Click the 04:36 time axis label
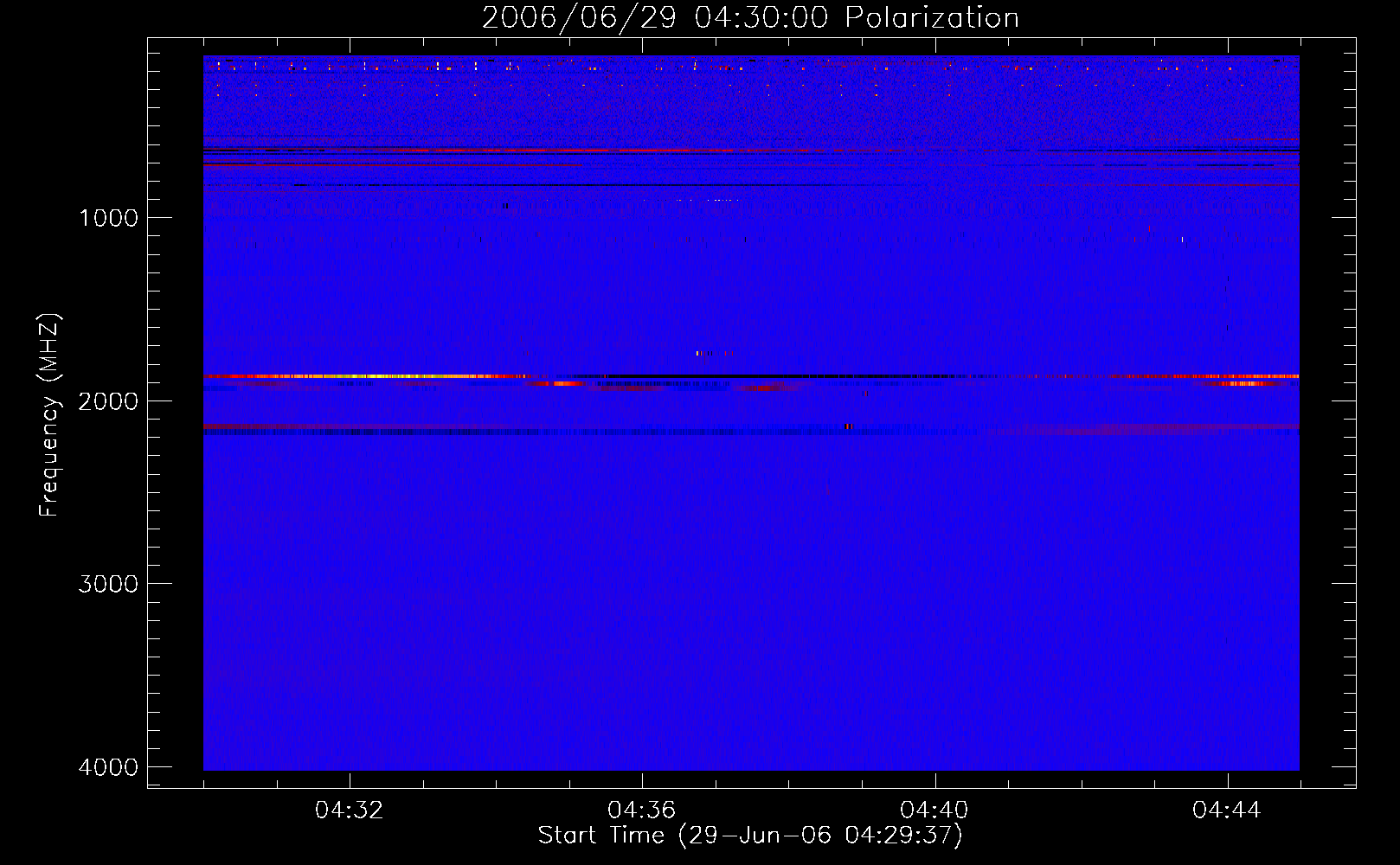 (x=642, y=810)
